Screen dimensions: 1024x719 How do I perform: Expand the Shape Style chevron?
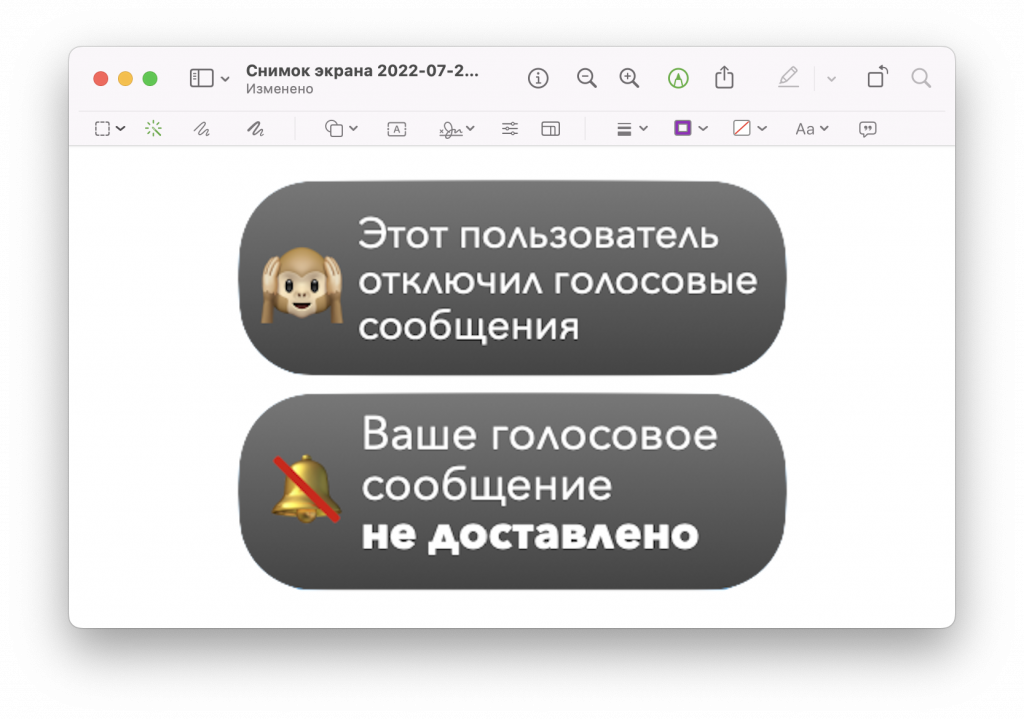tap(643, 129)
